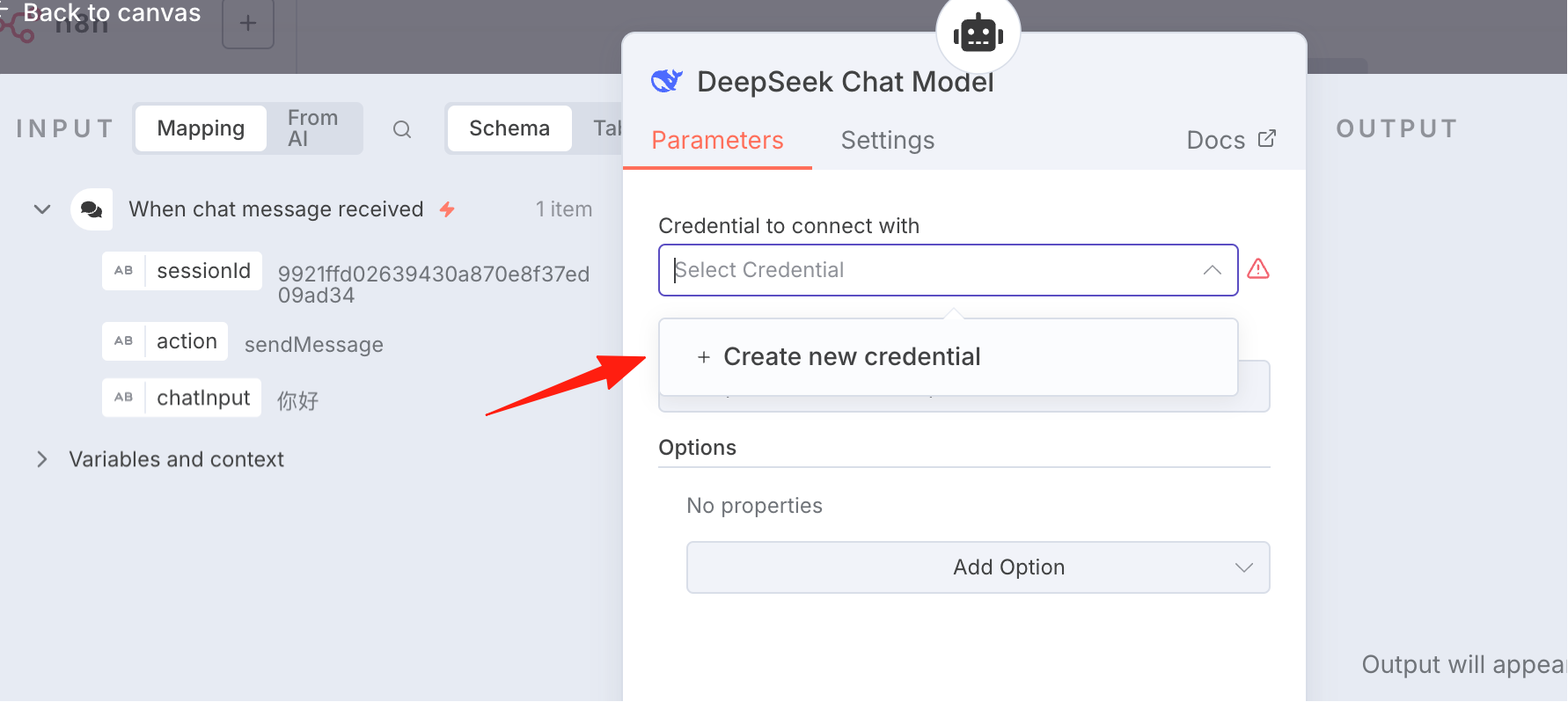Switch input view to From AI
The height and width of the screenshot is (702, 1568).
[x=312, y=128]
